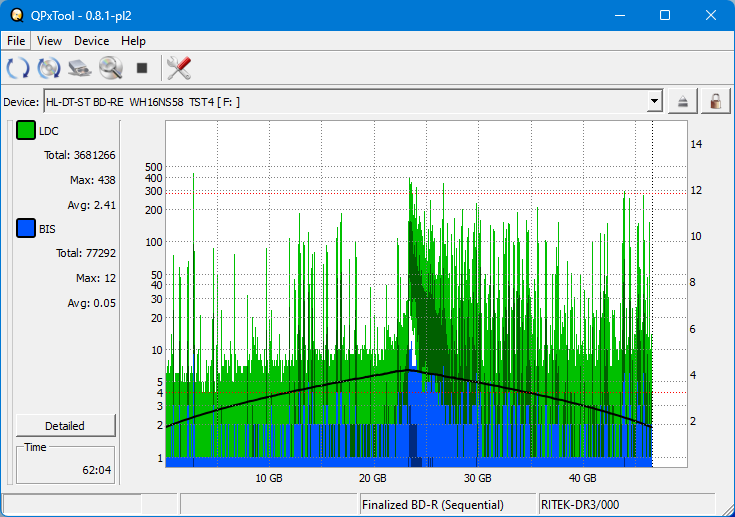The image size is (735, 517).
Task: Click the Device: label
Action: (21, 102)
